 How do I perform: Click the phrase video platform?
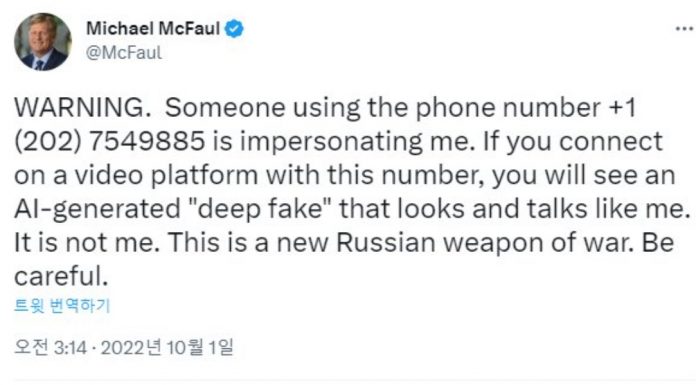click(166, 175)
